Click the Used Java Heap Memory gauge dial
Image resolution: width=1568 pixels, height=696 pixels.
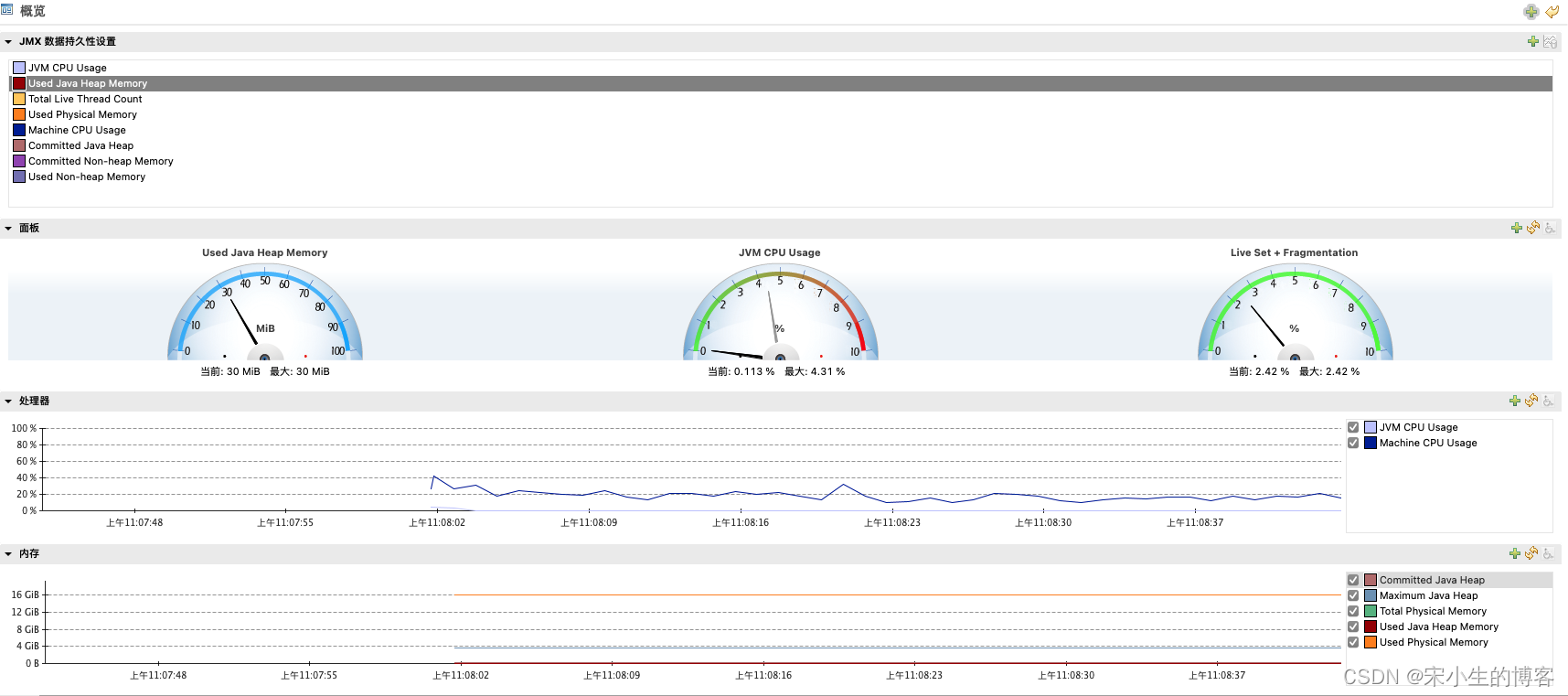click(x=265, y=313)
